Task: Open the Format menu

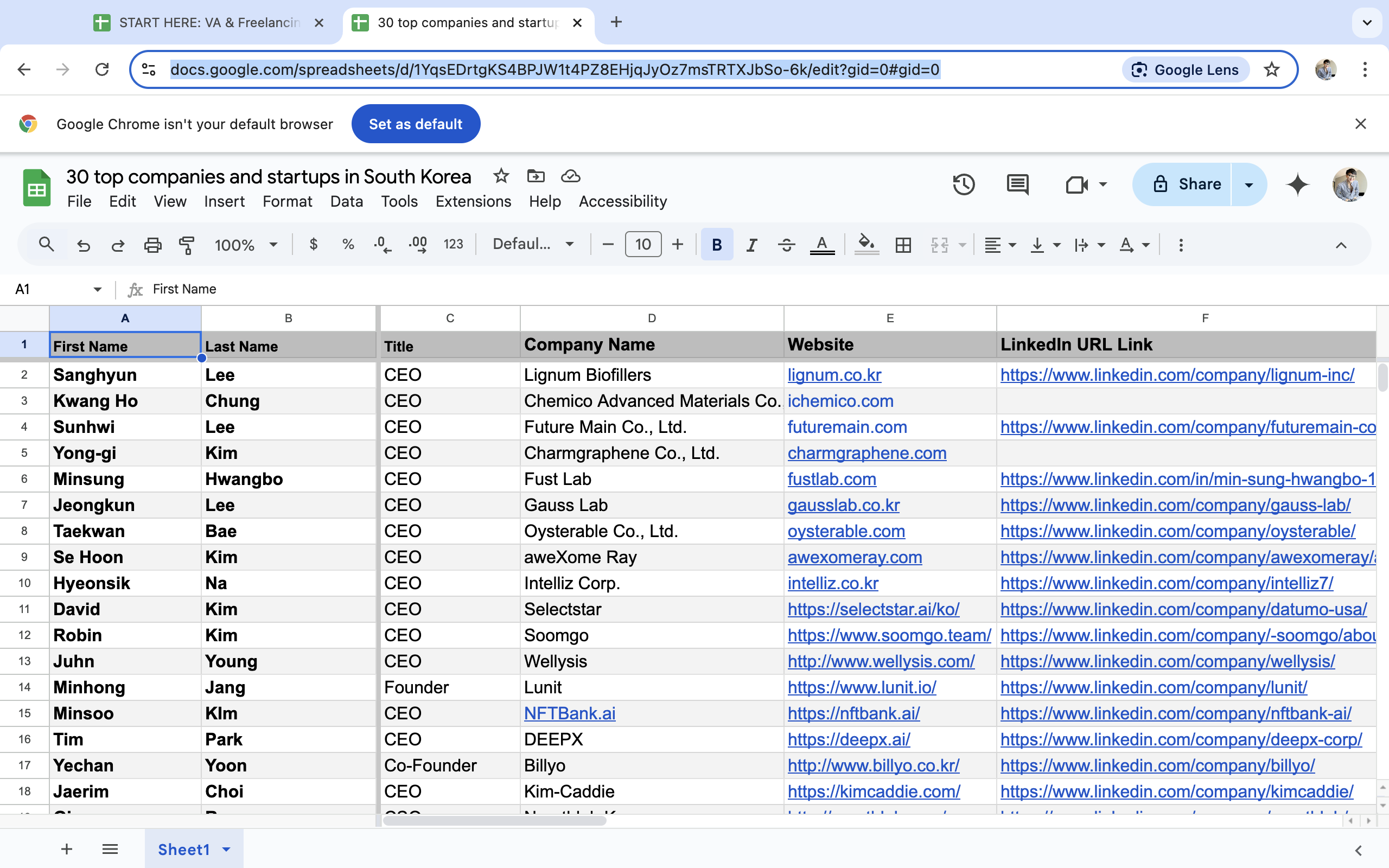Action: coord(288,201)
